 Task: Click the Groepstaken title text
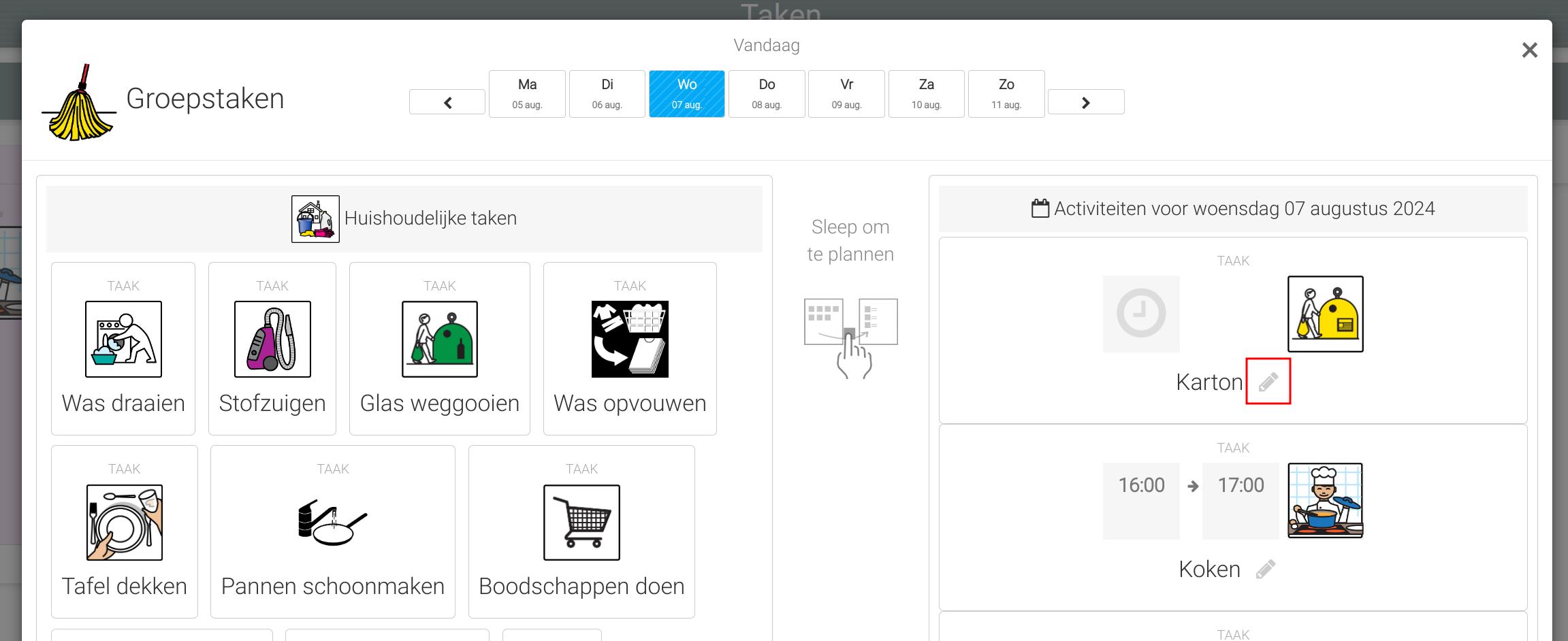[205, 99]
